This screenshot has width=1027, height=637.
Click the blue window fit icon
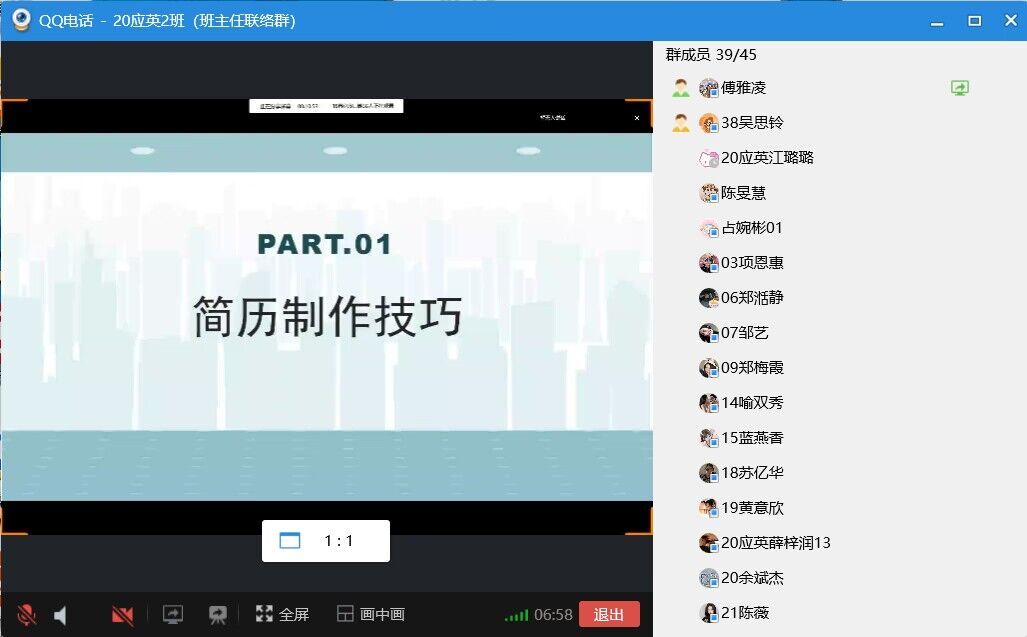pyautogui.click(x=289, y=541)
